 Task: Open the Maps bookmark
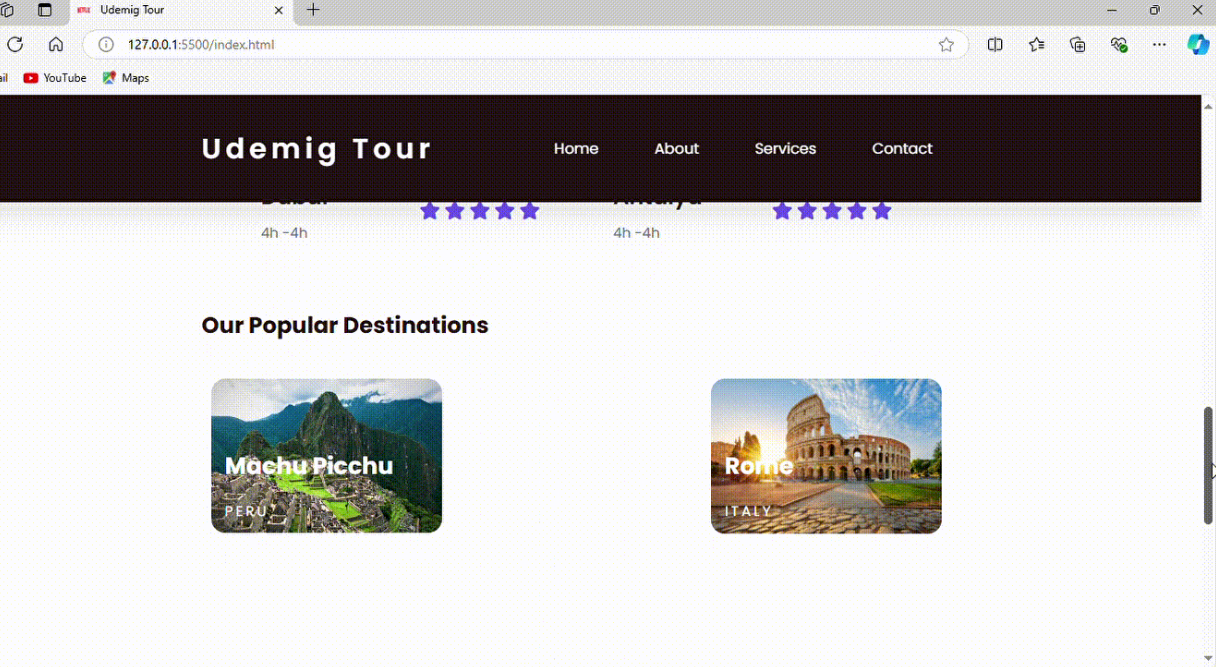pyautogui.click(x=125, y=78)
